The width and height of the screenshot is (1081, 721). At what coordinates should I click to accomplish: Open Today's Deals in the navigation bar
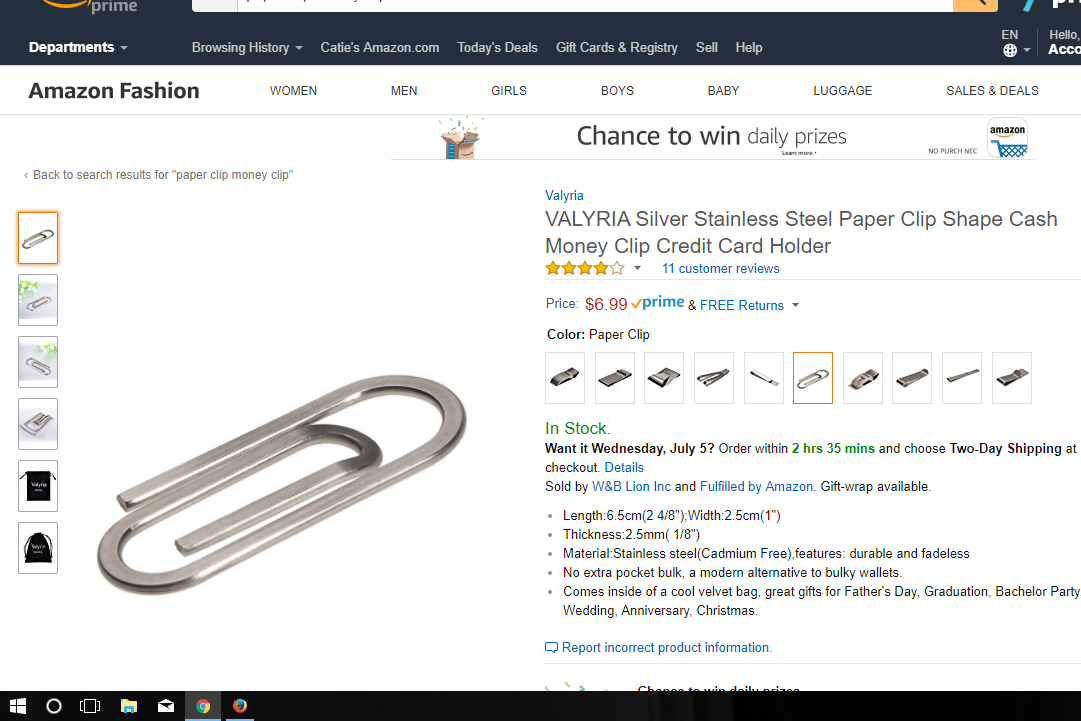click(497, 48)
